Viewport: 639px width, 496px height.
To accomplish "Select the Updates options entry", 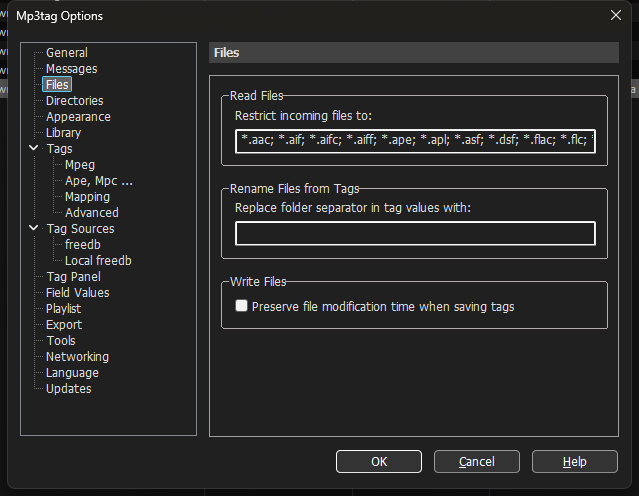I will [x=68, y=388].
